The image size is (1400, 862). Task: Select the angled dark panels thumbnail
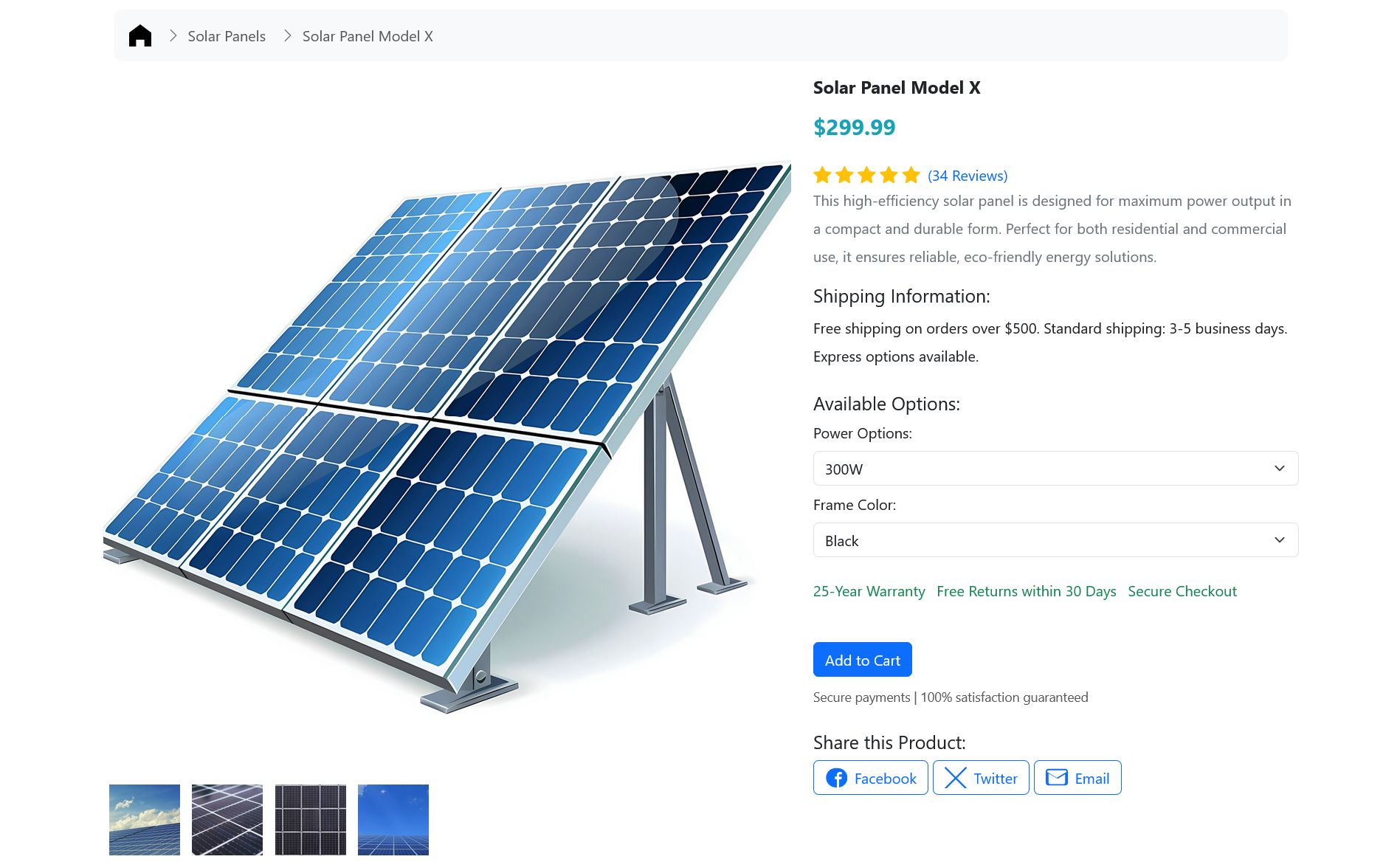click(227, 819)
